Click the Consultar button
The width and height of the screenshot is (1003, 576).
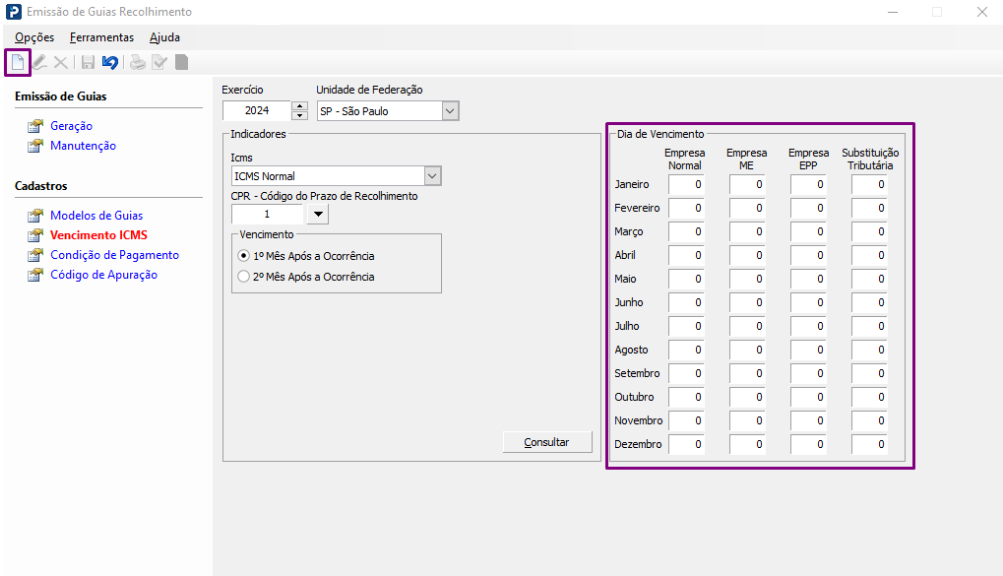(548, 442)
